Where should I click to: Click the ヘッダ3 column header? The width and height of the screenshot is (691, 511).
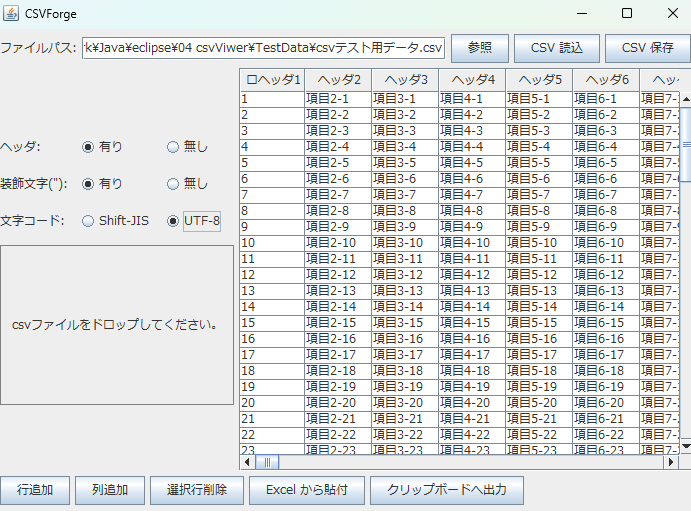(x=405, y=80)
